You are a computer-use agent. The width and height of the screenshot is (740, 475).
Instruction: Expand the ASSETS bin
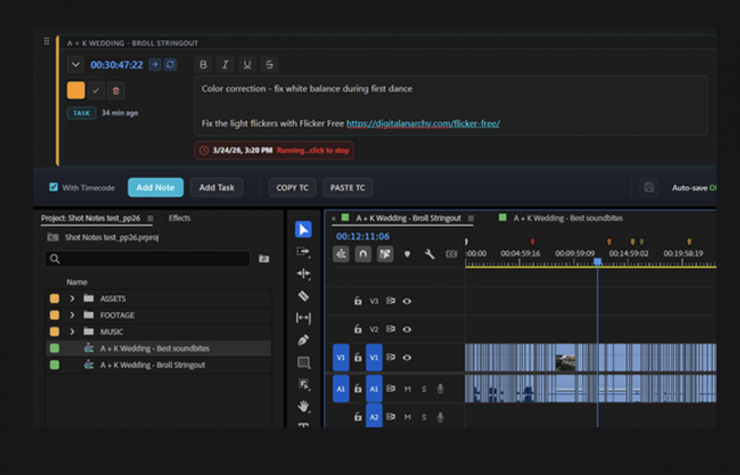(x=72, y=299)
